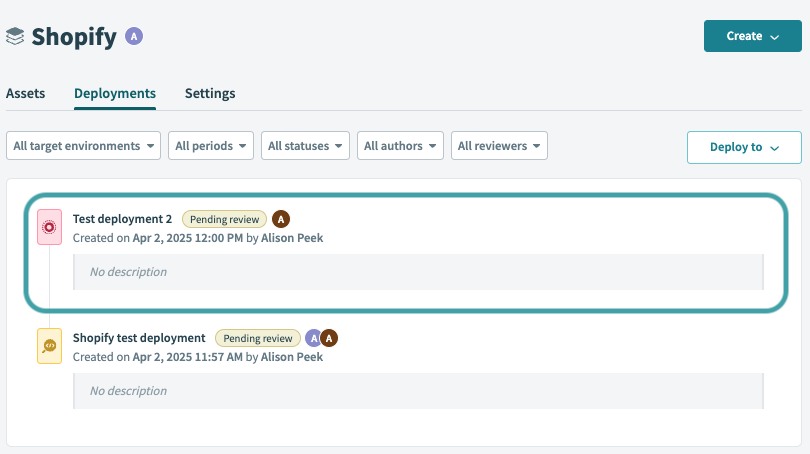
Task: Go to the Settings tab
Action: 210,93
